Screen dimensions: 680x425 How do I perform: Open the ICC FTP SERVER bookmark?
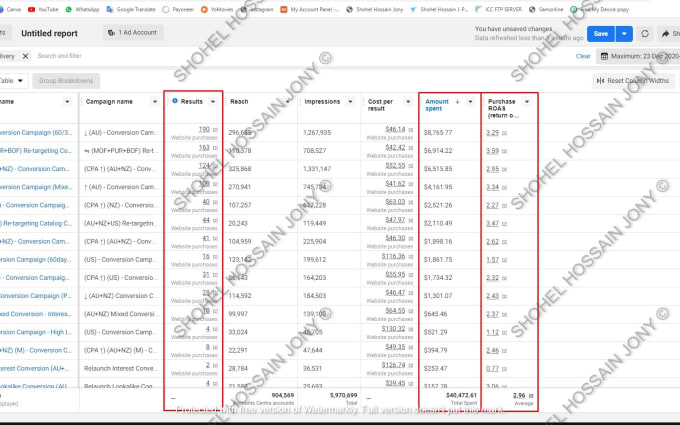[x=498, y=9]
